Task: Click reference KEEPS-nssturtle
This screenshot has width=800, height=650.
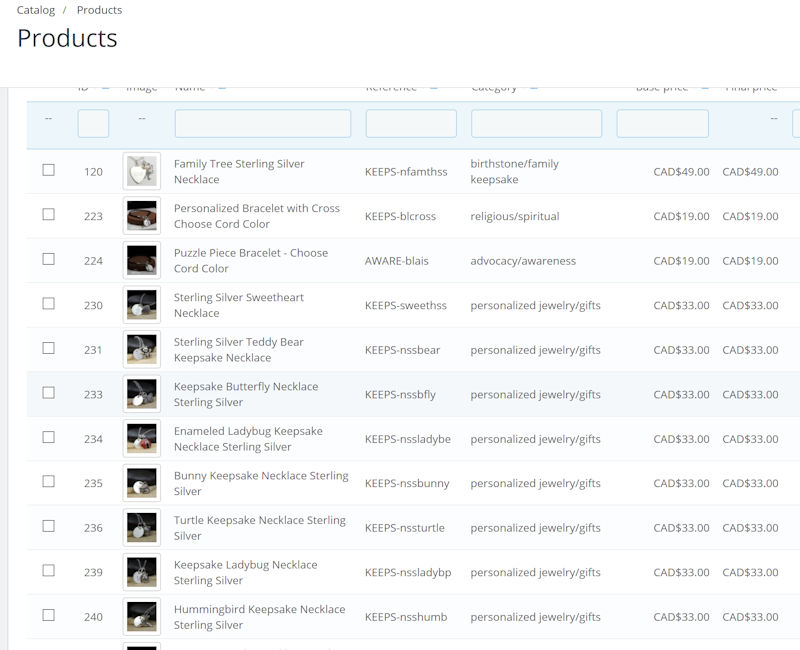Action: [405, 528]
